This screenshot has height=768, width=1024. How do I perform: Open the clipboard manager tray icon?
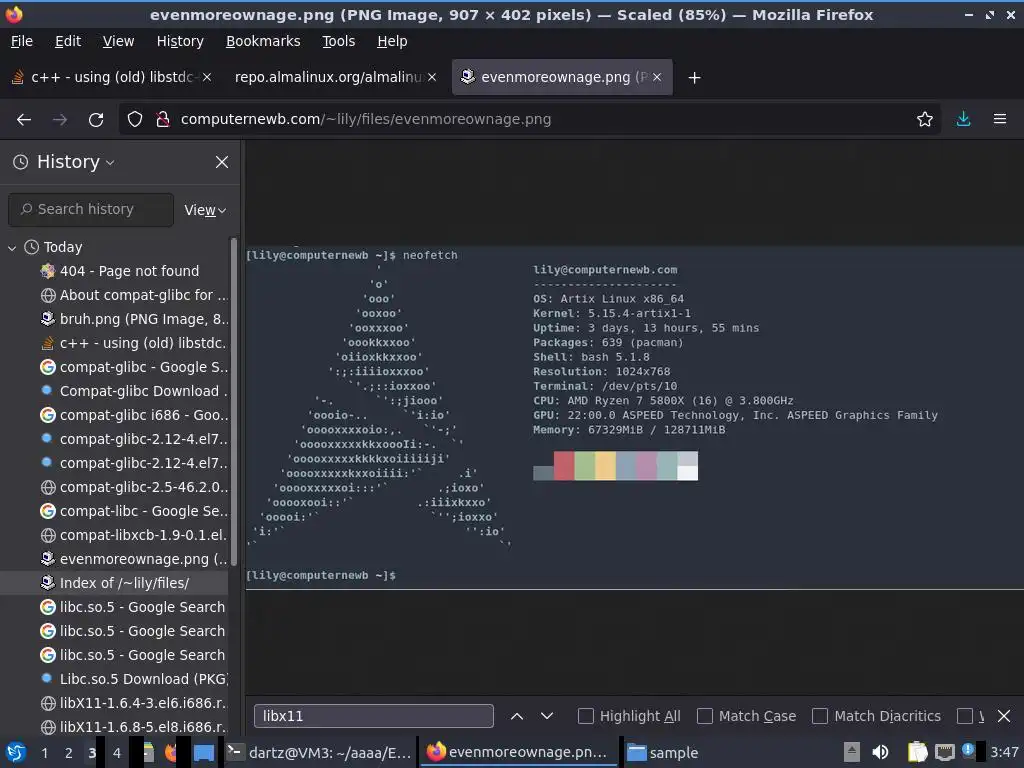click(917, 752)
